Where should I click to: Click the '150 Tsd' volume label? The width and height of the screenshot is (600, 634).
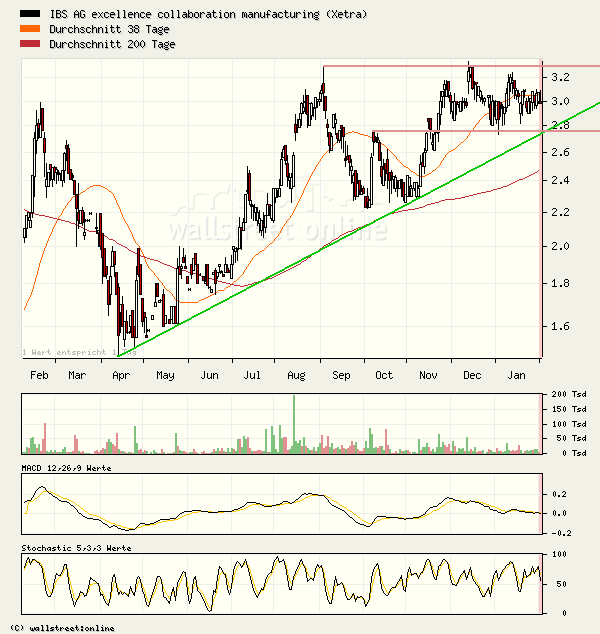click(569, 409)
